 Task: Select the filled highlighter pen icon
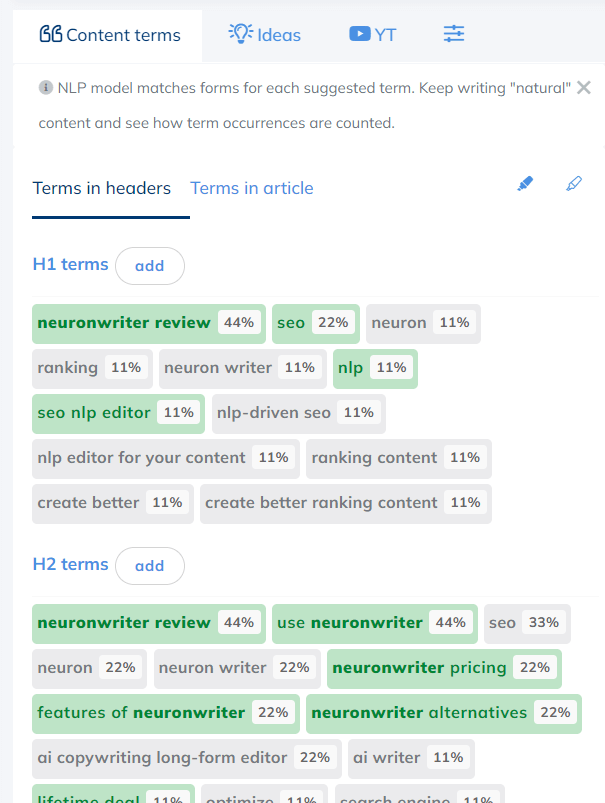coord(524,183)
